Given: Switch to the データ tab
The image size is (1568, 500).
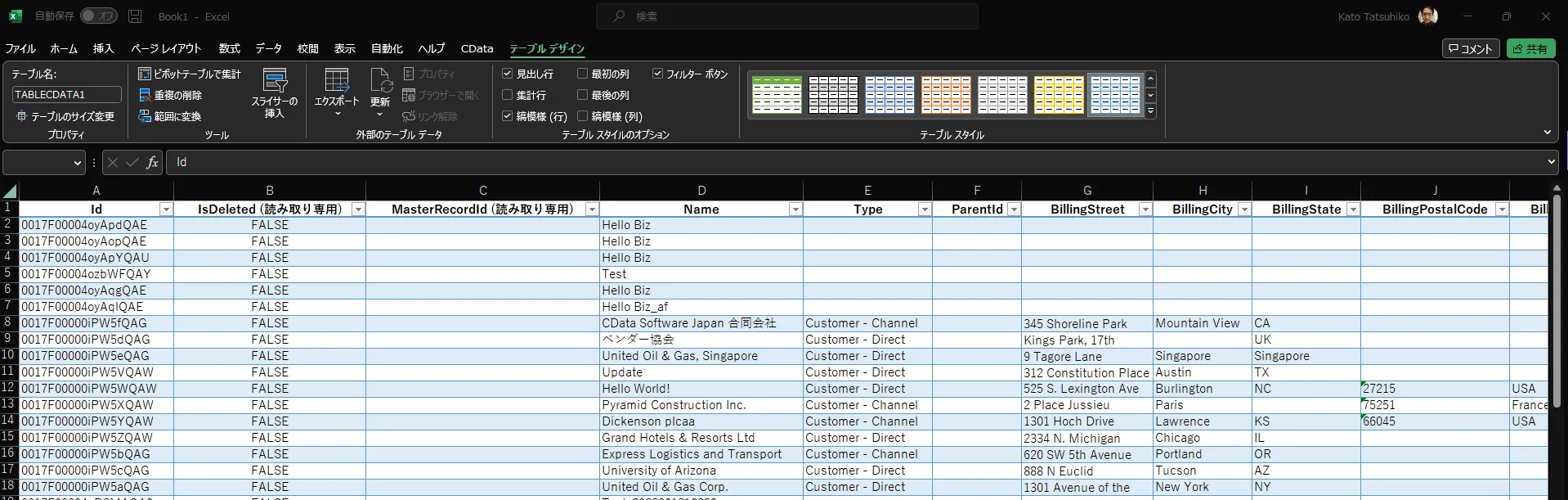Looking at the screenshot, I should click(268, 48).
